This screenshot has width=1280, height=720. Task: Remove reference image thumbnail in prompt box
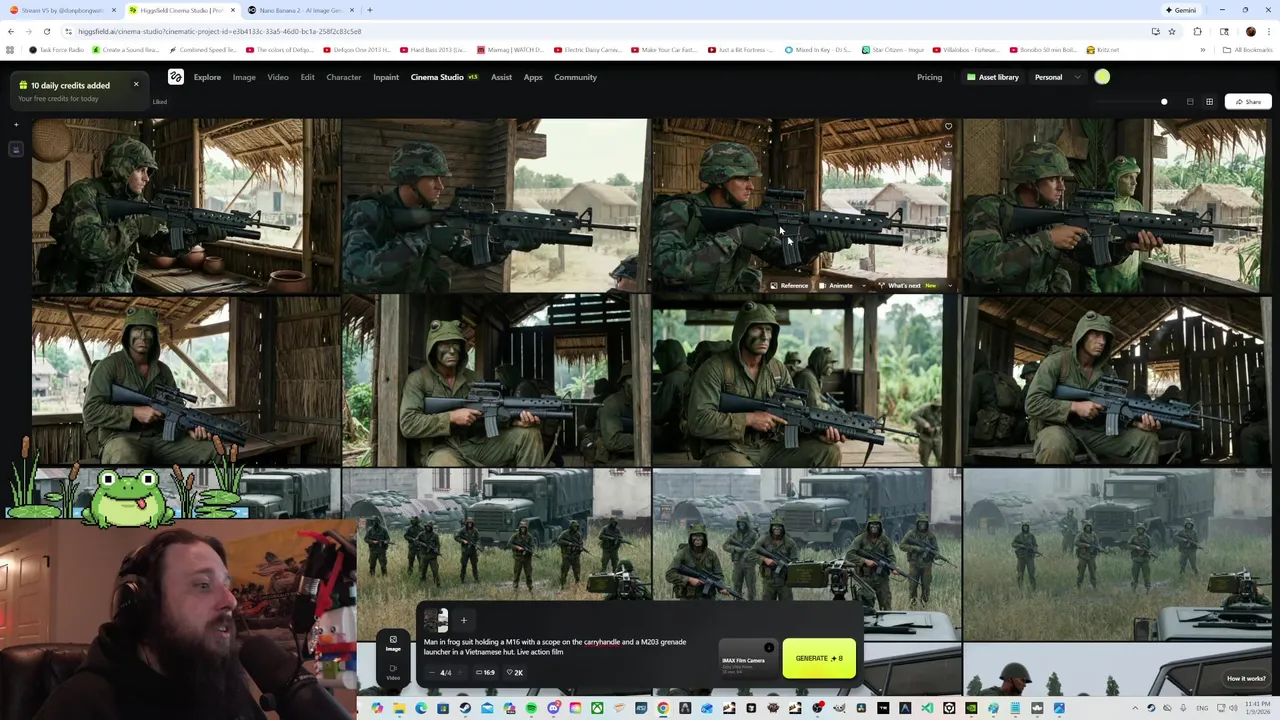point(436,620)
